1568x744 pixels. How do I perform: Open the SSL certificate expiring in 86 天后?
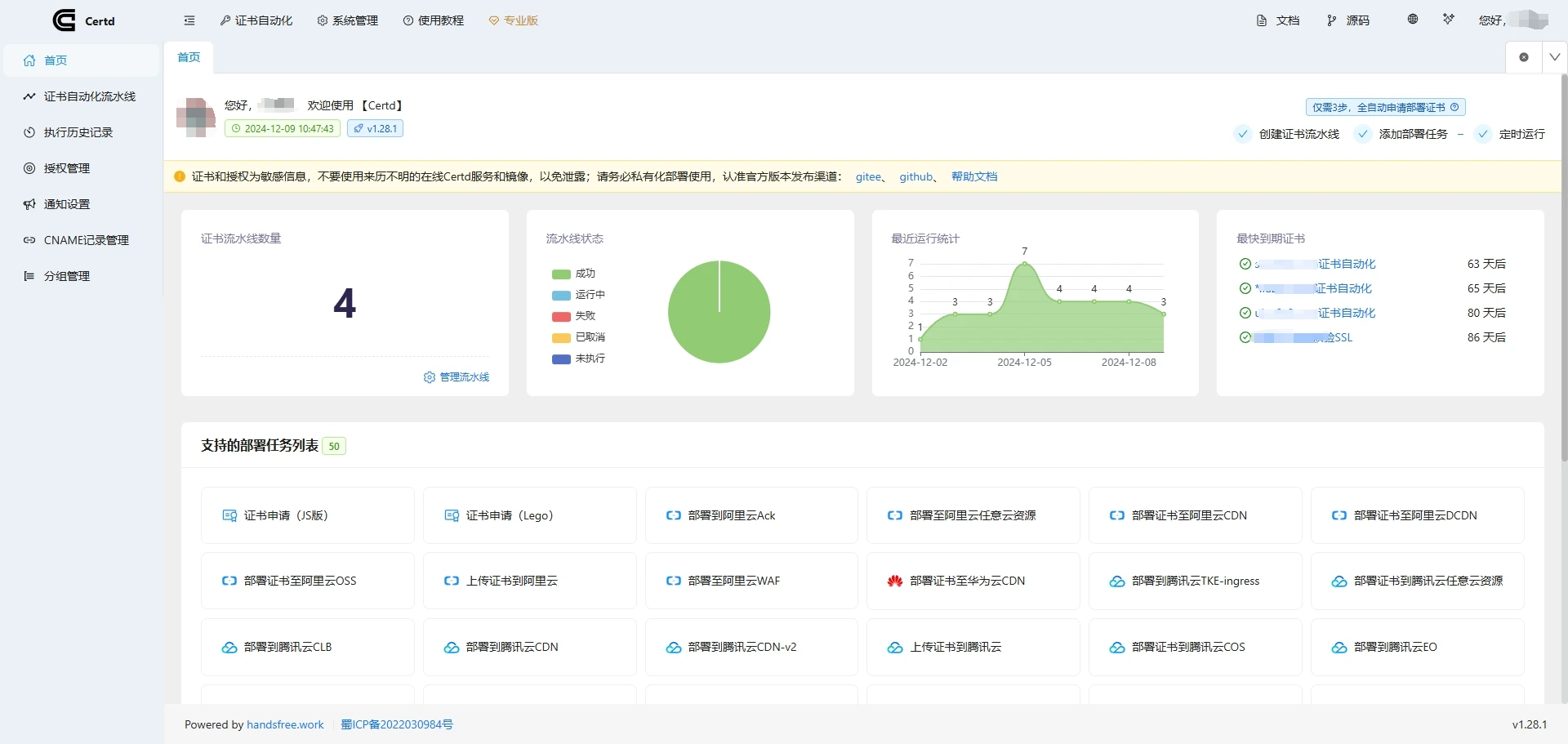pyautogui.click(x=1303, y=337)
